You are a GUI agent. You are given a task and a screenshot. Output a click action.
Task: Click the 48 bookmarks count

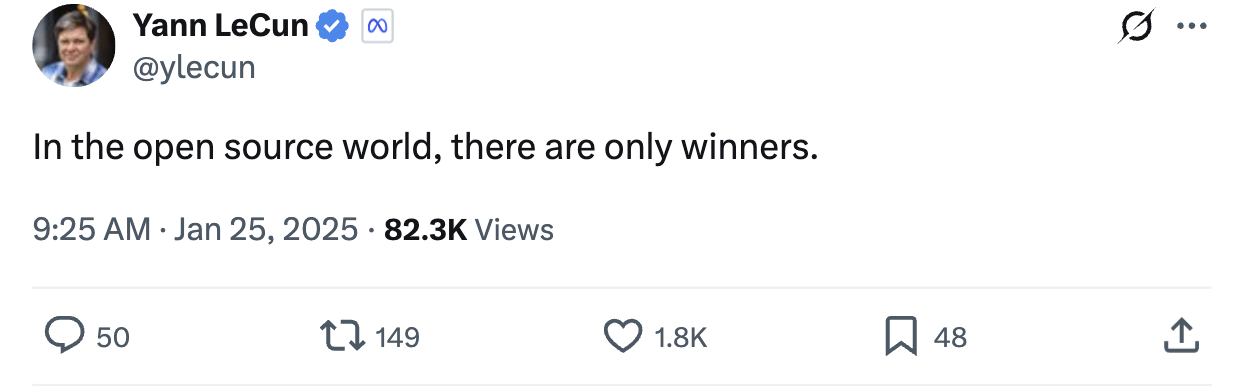click(950, 338)
